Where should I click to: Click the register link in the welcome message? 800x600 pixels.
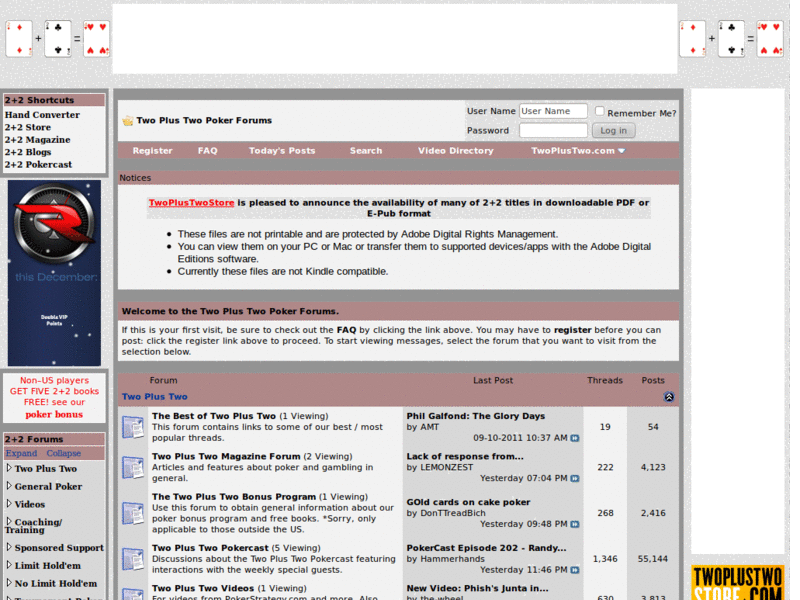572,330
